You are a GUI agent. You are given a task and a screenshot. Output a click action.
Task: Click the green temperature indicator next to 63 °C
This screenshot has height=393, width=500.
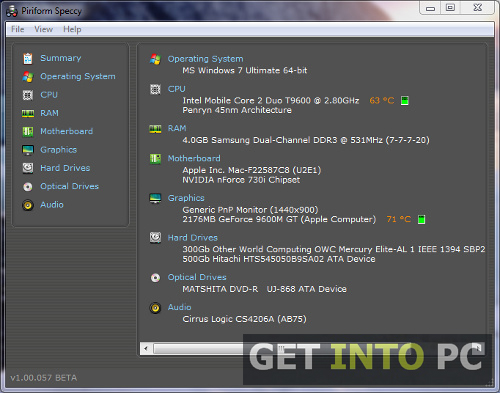click(405, 100)
